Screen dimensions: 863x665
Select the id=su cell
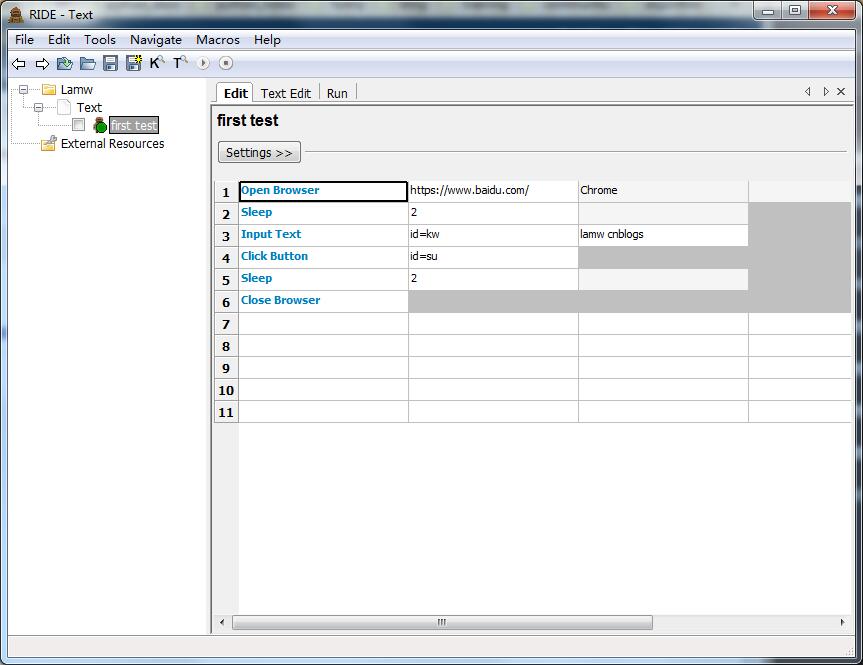pyautogui.click(x=493, y=257)
